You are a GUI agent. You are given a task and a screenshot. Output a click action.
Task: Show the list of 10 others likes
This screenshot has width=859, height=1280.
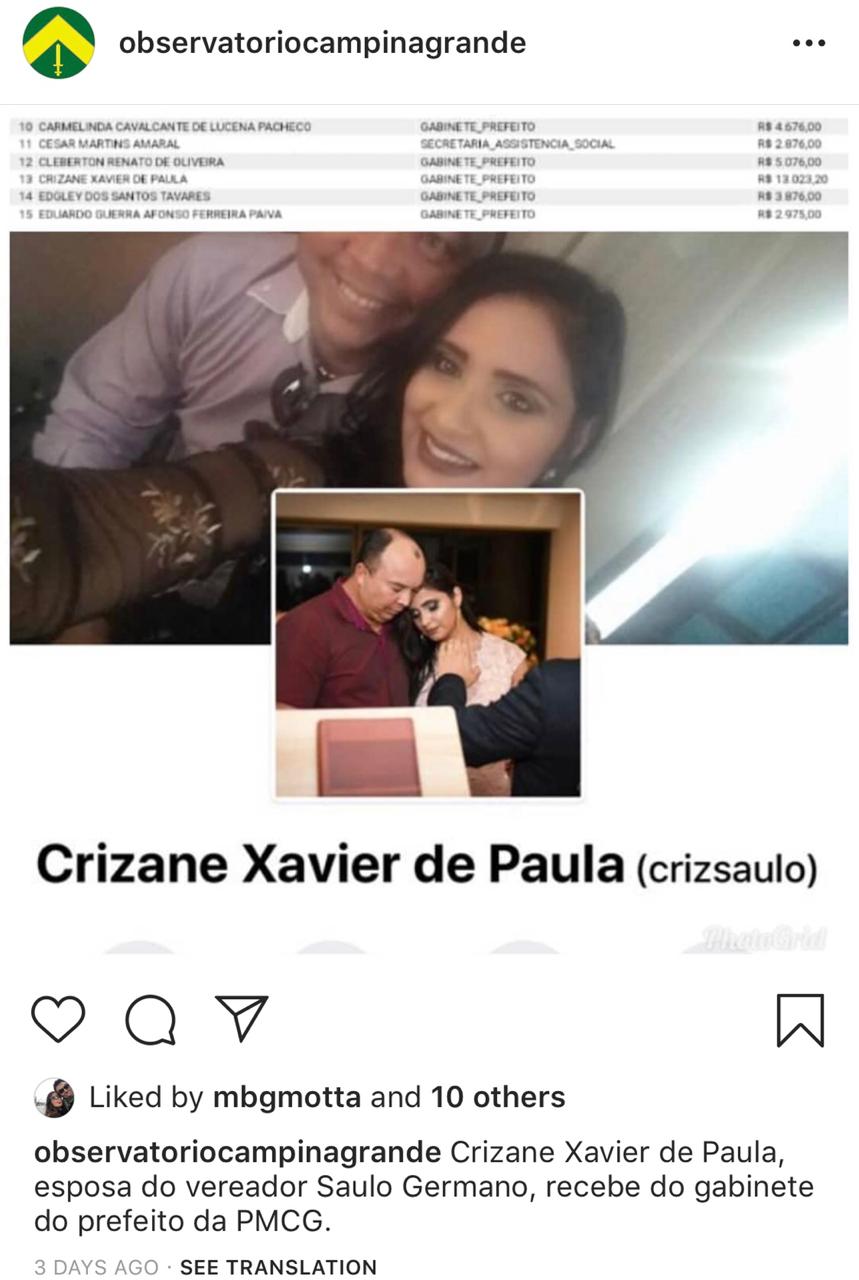point(498,1097)
